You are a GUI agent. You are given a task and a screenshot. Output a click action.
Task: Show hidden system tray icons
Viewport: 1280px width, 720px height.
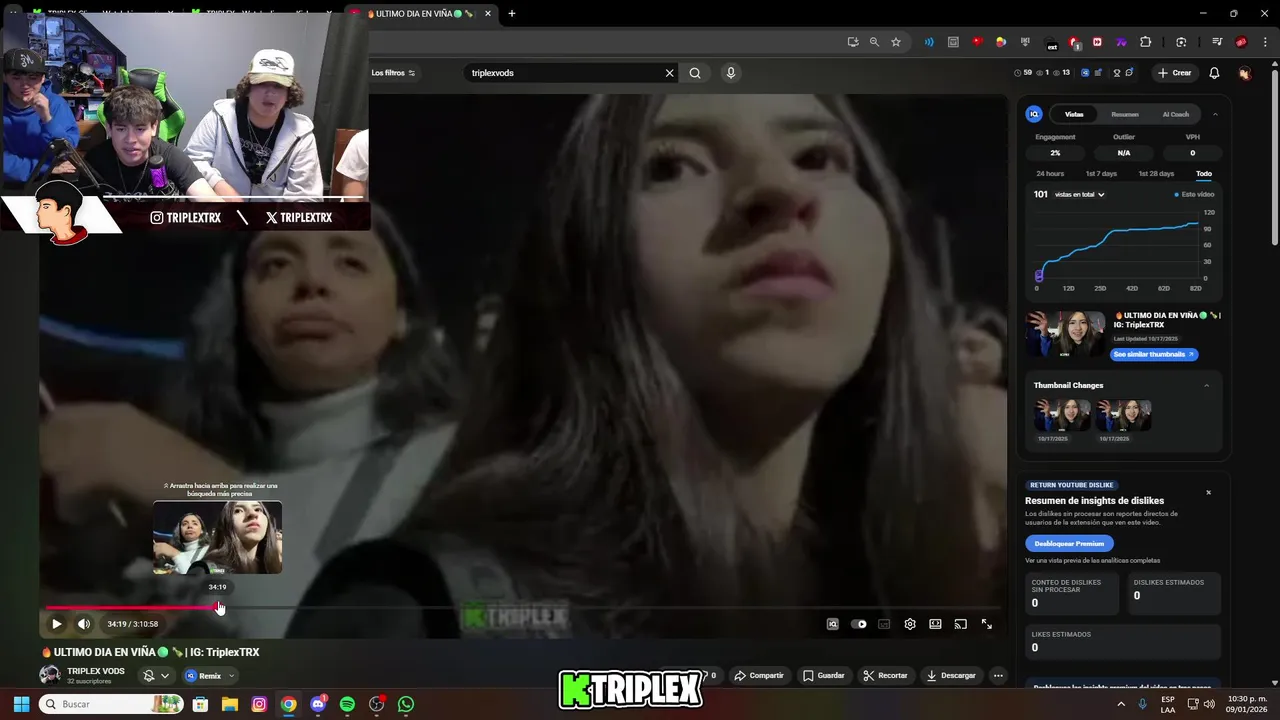point(1121,704)
